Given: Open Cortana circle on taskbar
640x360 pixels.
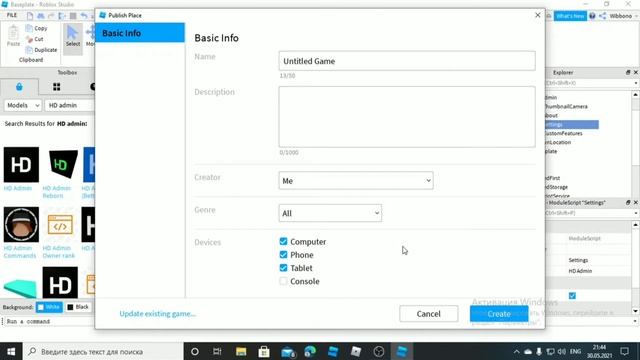Looking at the screenshot, I should [x=195, y=351].
